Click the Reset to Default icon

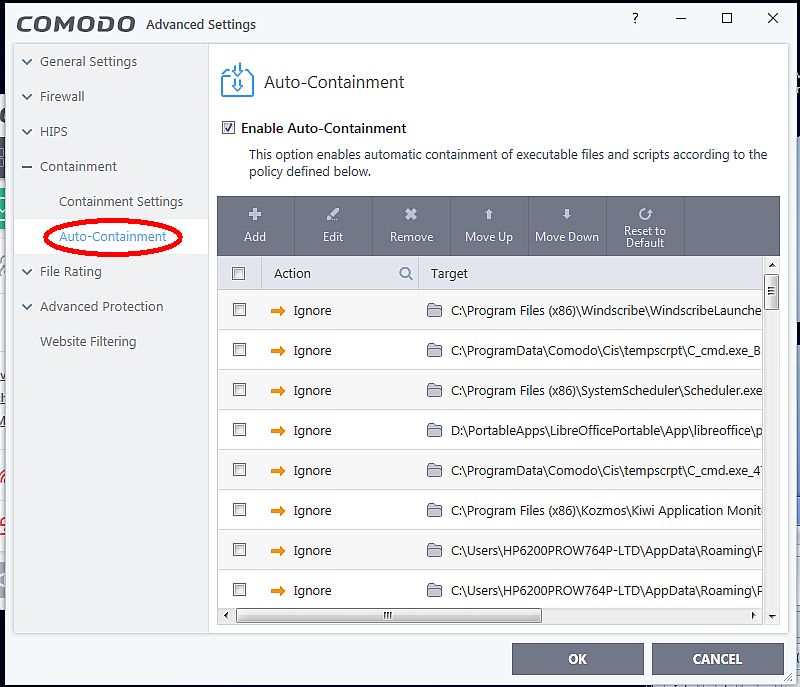click(x=645, y=213)
